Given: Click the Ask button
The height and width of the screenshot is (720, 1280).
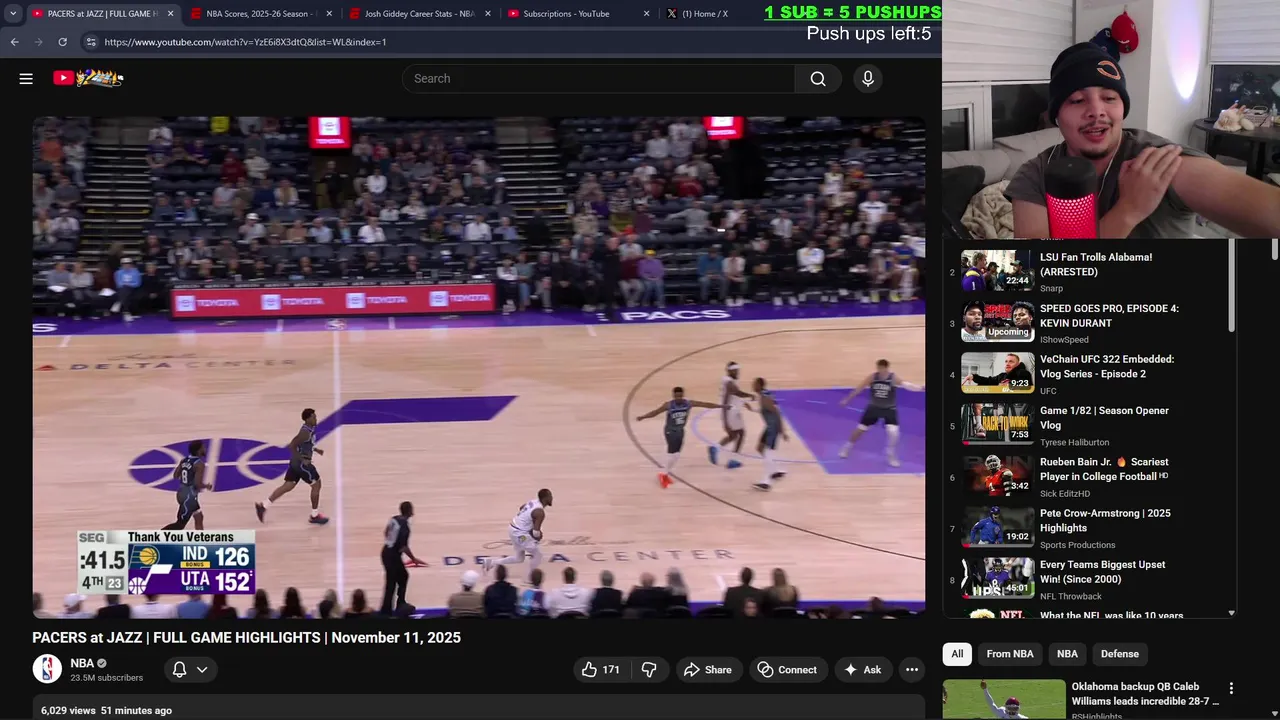Looking at the screenshot, I should pos(863,670).
